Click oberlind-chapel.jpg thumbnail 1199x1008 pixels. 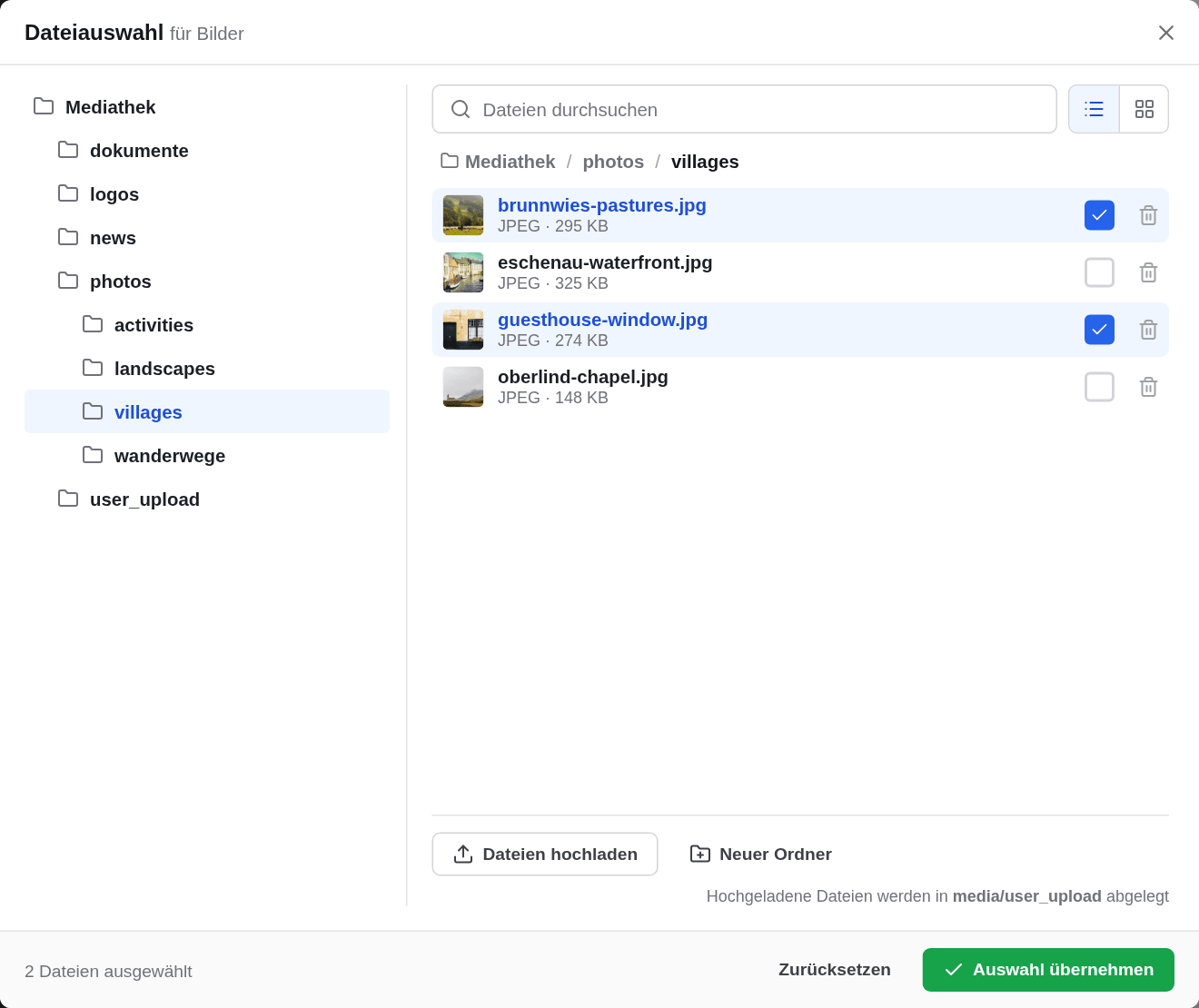[463, 387]
